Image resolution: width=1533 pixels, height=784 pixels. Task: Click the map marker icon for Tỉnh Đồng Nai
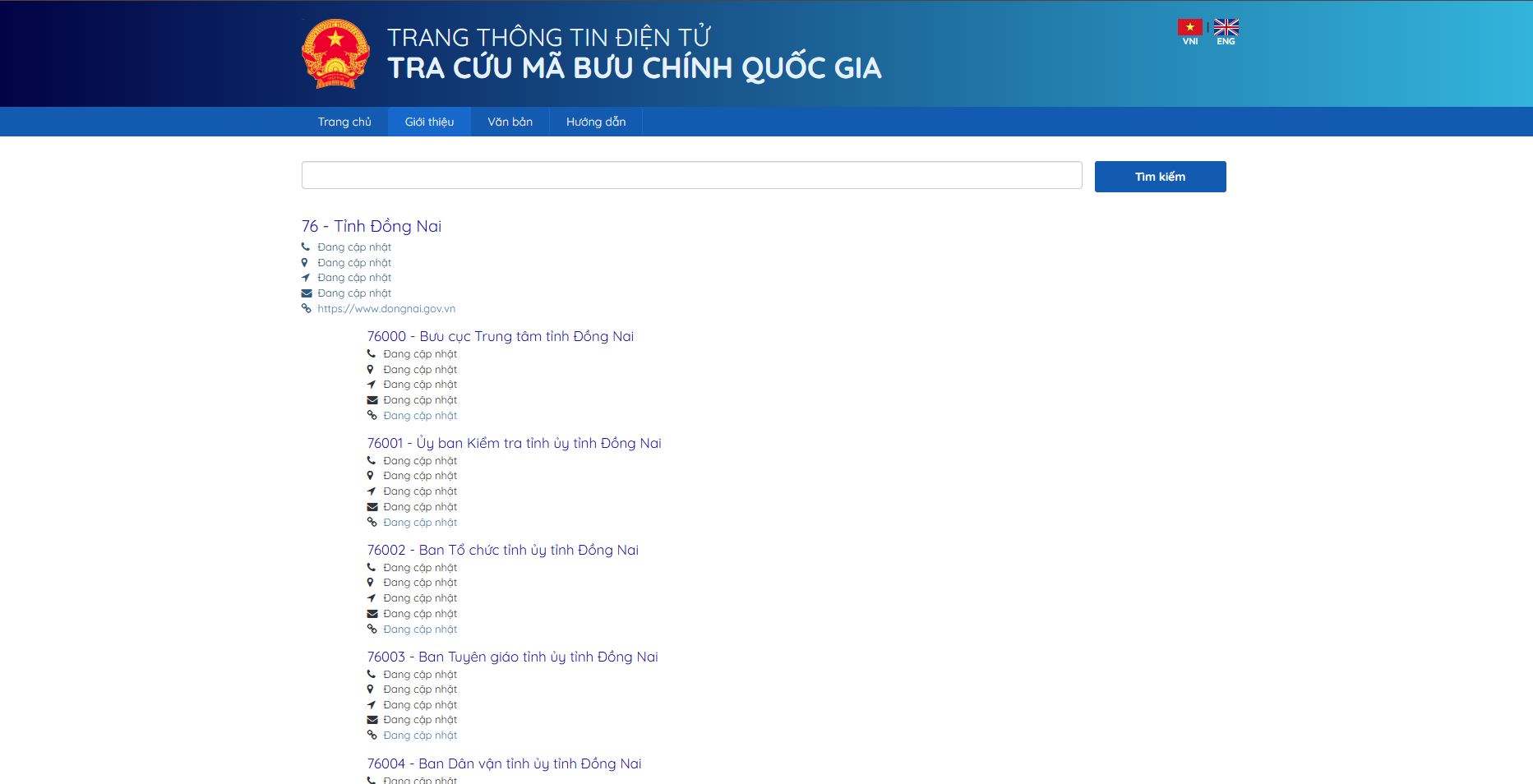click(306, 261)
